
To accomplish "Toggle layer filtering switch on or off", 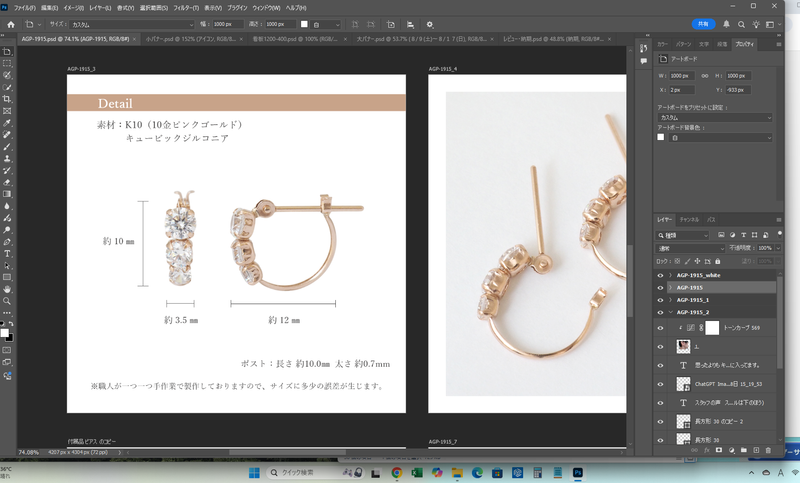I will pos(779,234).
